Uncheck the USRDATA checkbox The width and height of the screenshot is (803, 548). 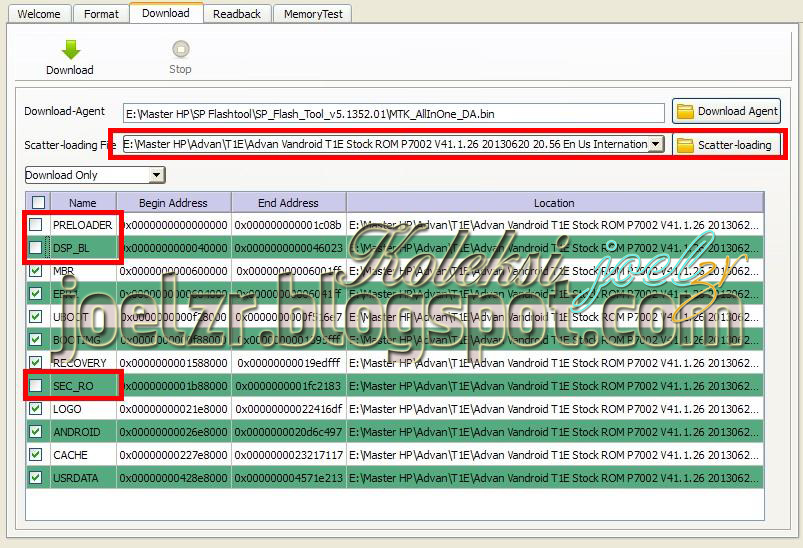pos(35,478)
